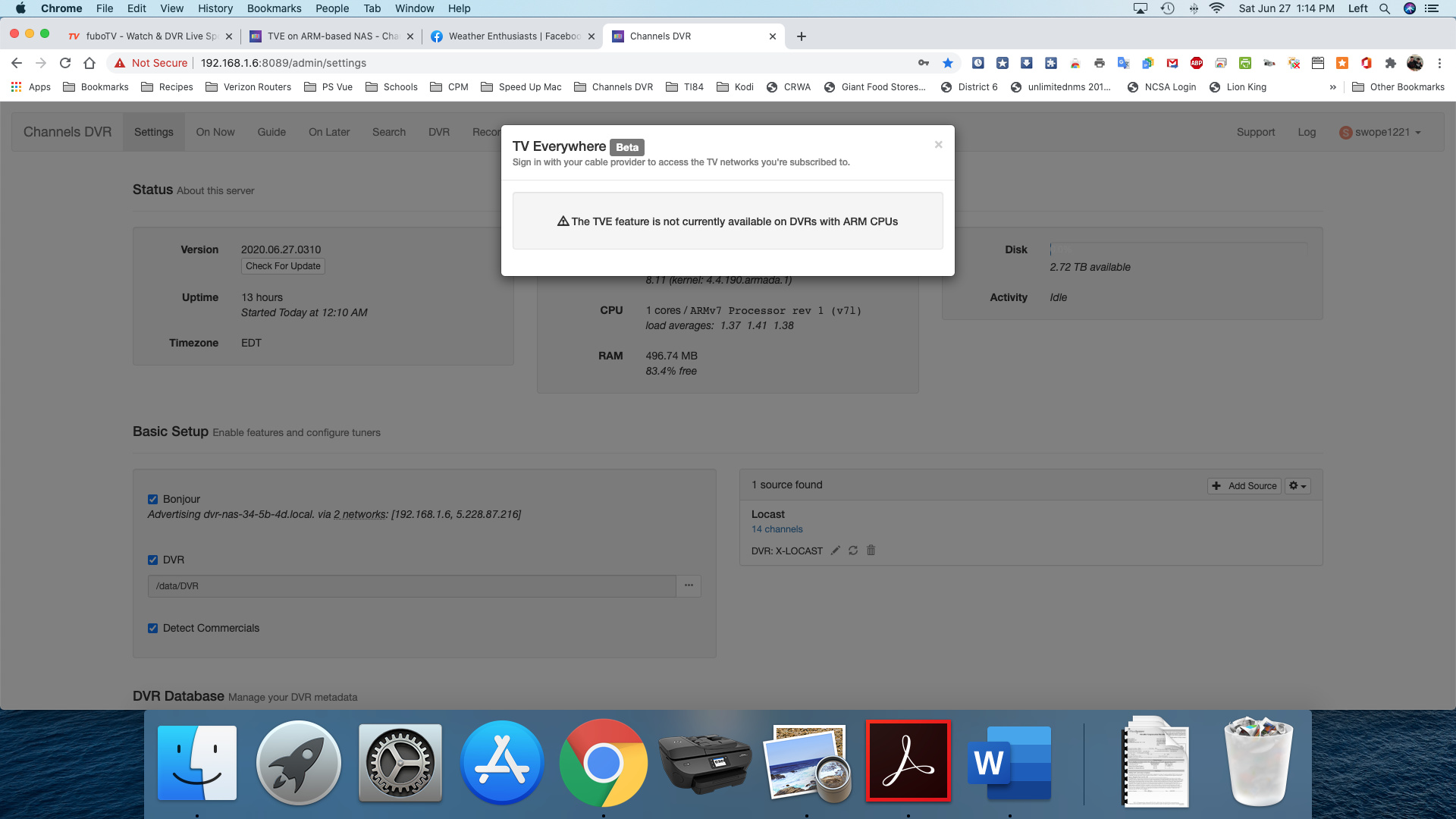Viewport: 1456px width, 819px height.
Task: Open the Chrome extensions puzzle icon
Action: click(x=1390, y=63)
